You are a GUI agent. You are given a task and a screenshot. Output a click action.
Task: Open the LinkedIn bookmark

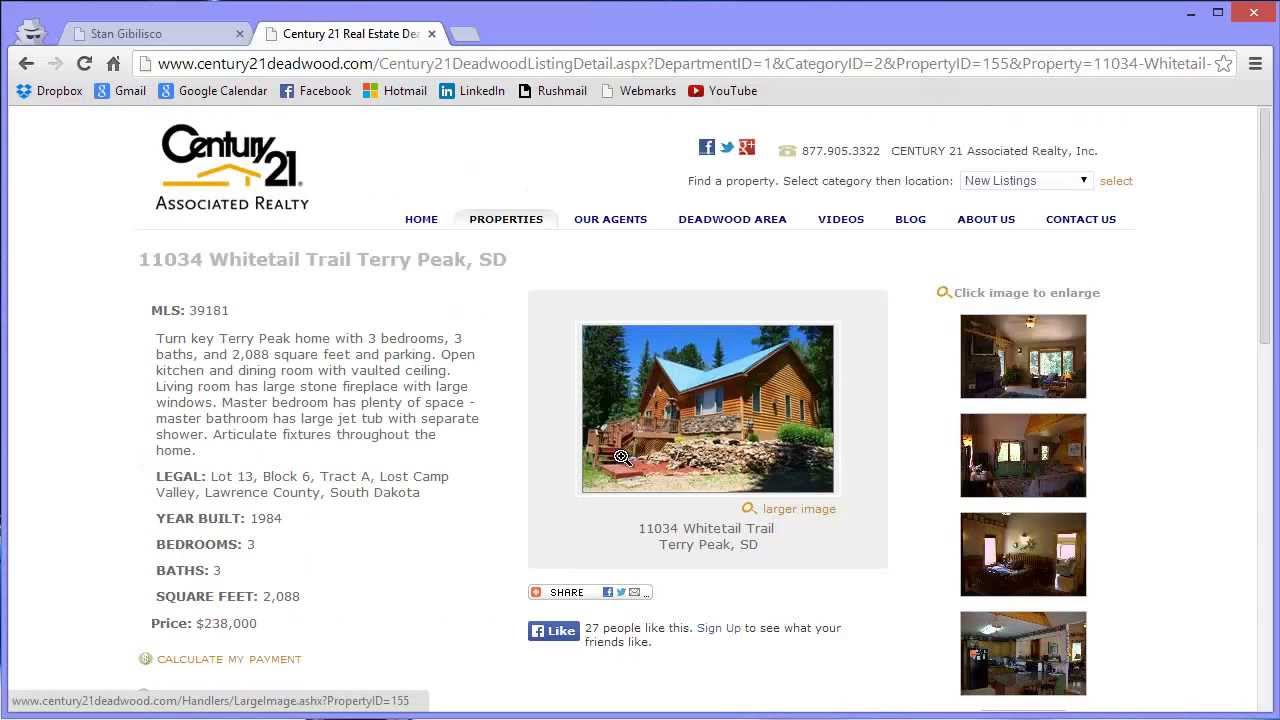(472, 91)
